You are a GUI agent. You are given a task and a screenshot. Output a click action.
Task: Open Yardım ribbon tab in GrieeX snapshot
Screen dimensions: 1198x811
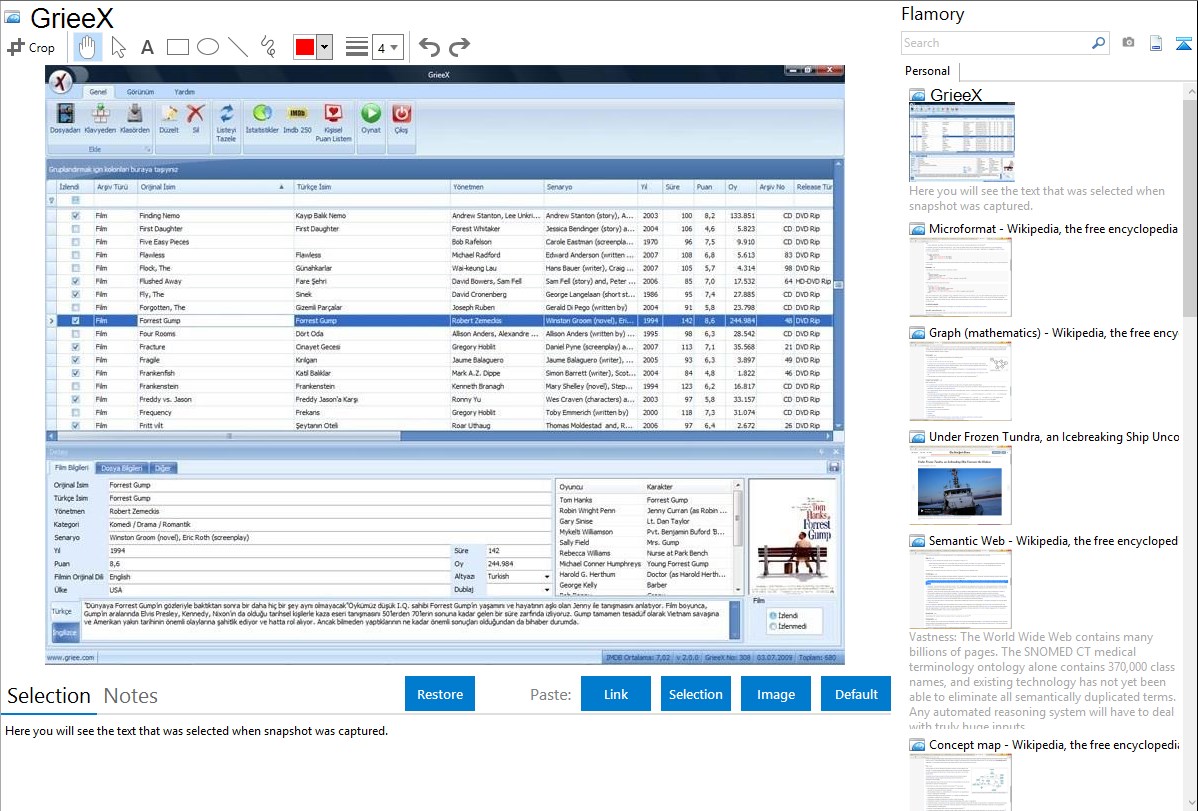pyautogui.click(x=184, y=92)
